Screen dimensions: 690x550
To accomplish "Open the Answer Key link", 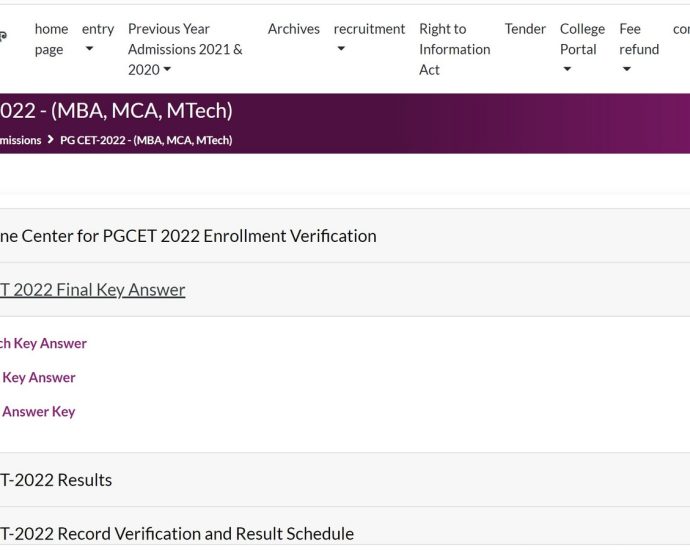I will tap(39, 411).
